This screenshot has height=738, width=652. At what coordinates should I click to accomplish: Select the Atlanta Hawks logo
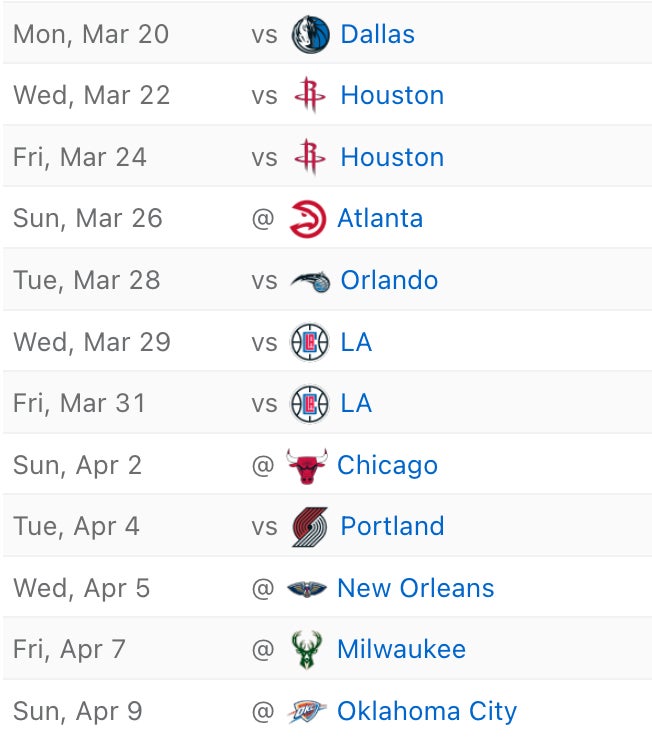pyautogui.click(x=307, y=219)
